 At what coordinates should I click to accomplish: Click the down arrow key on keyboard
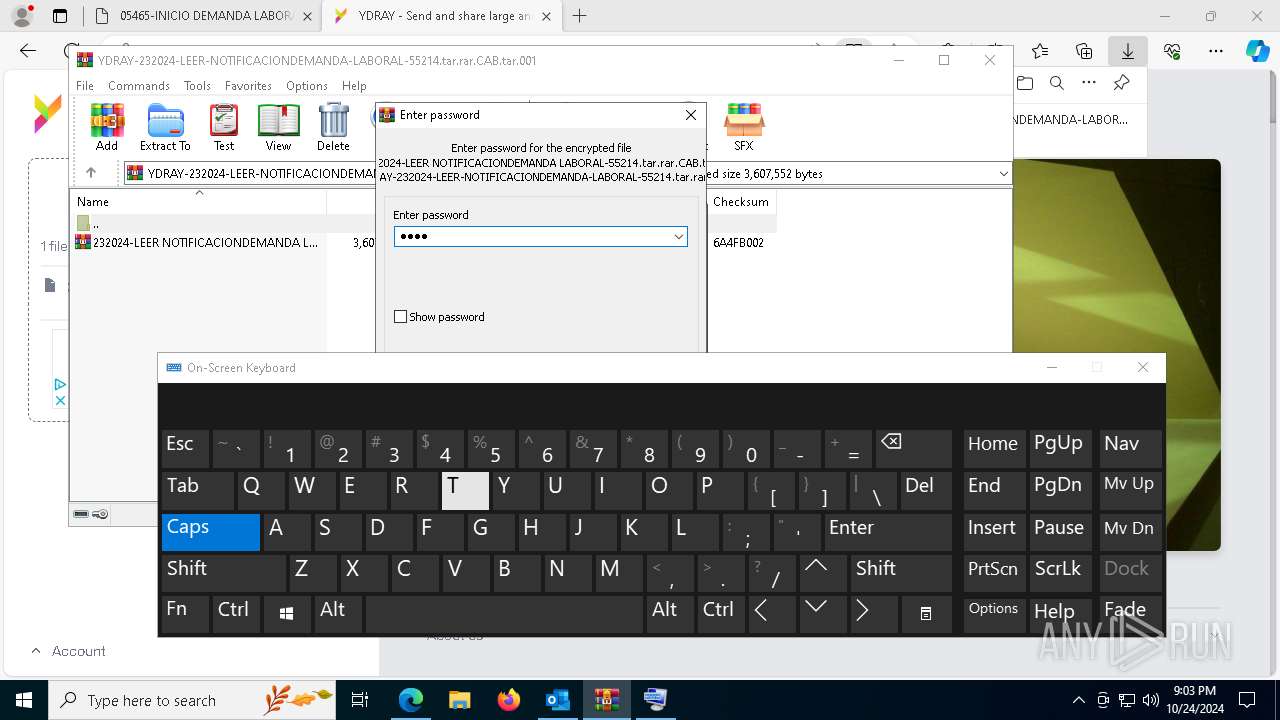[823, 614]
